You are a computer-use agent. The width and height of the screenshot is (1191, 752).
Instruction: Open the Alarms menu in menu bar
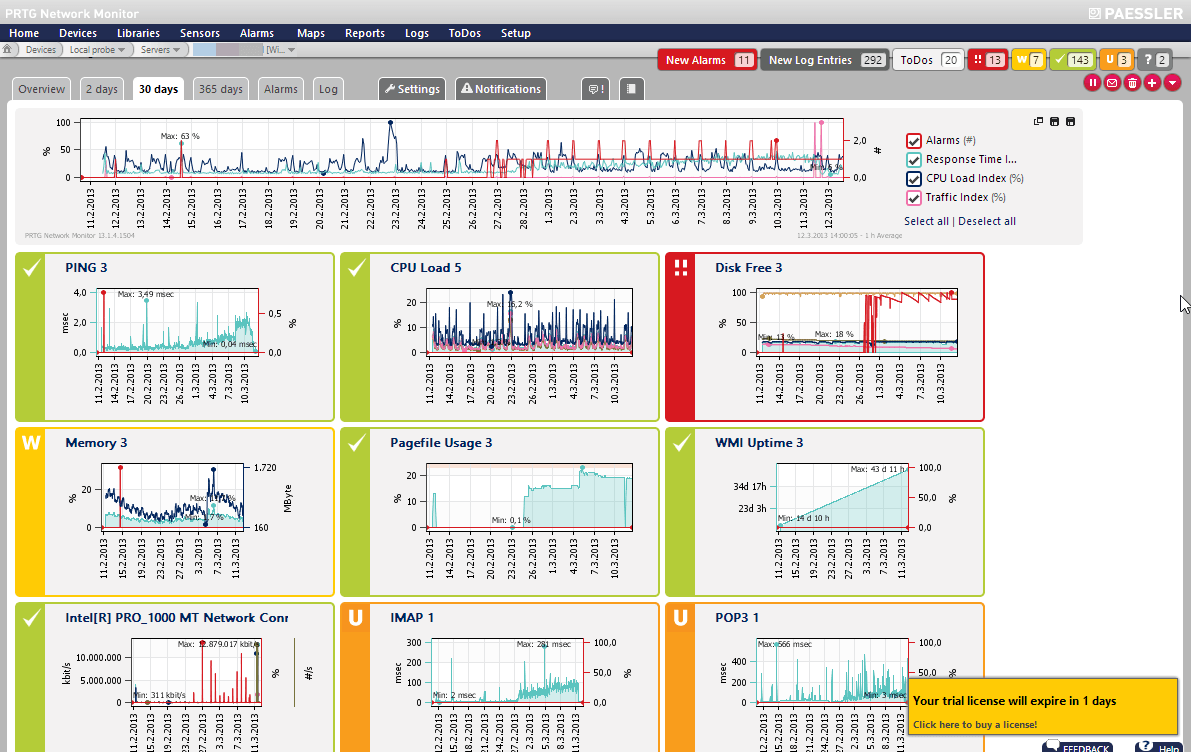pos(257,33)
